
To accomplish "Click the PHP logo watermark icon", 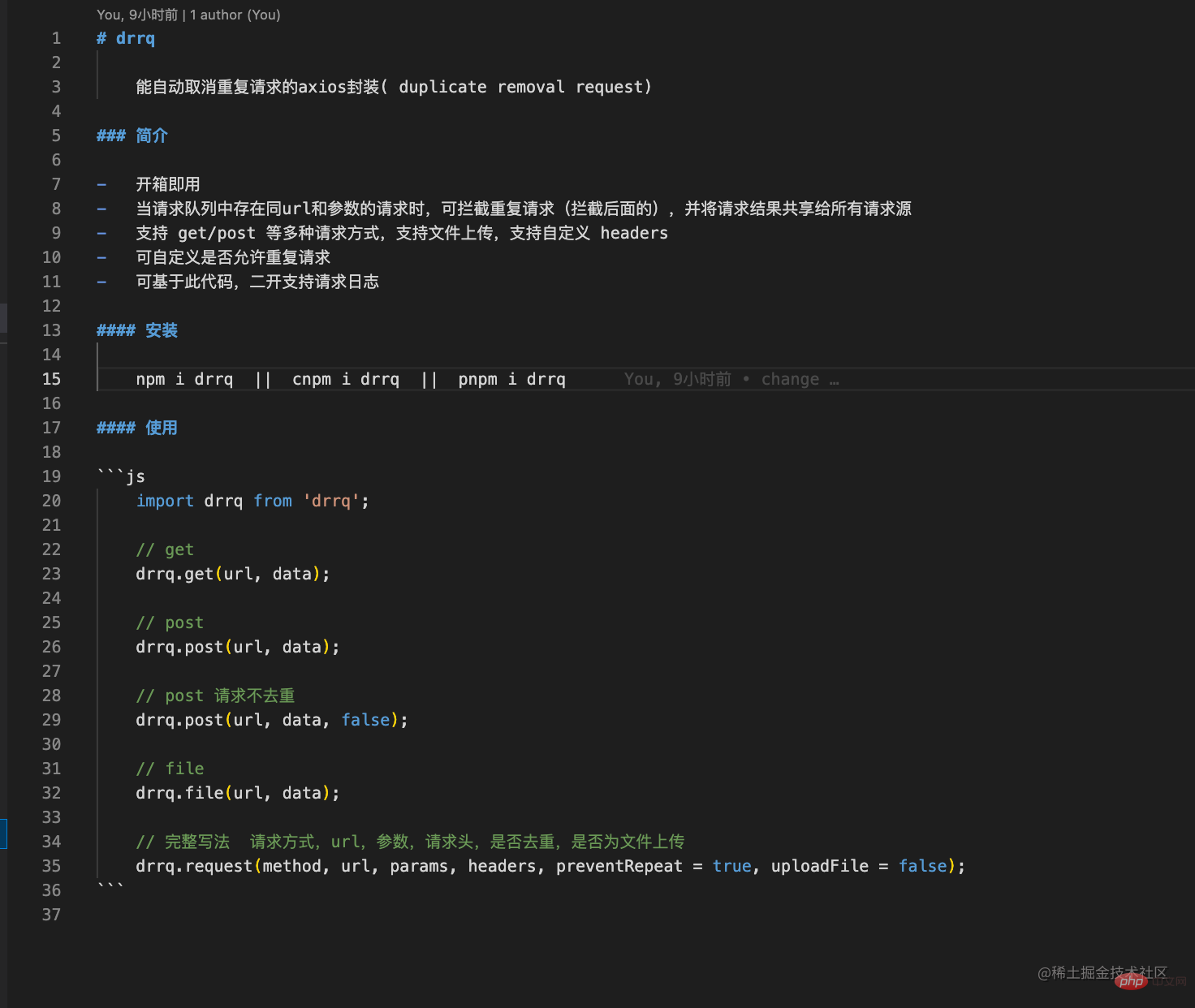I will 1132,980.
